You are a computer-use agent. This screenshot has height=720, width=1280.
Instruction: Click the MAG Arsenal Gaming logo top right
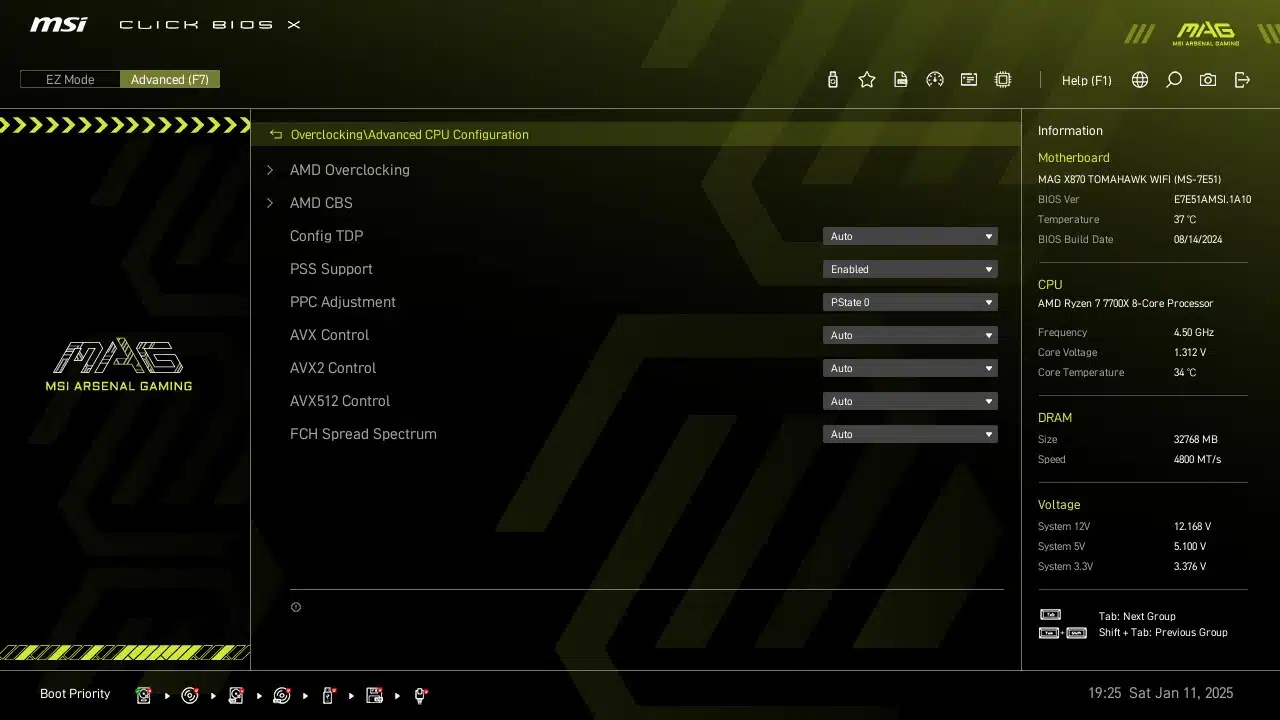click(x=1206, y=33)
